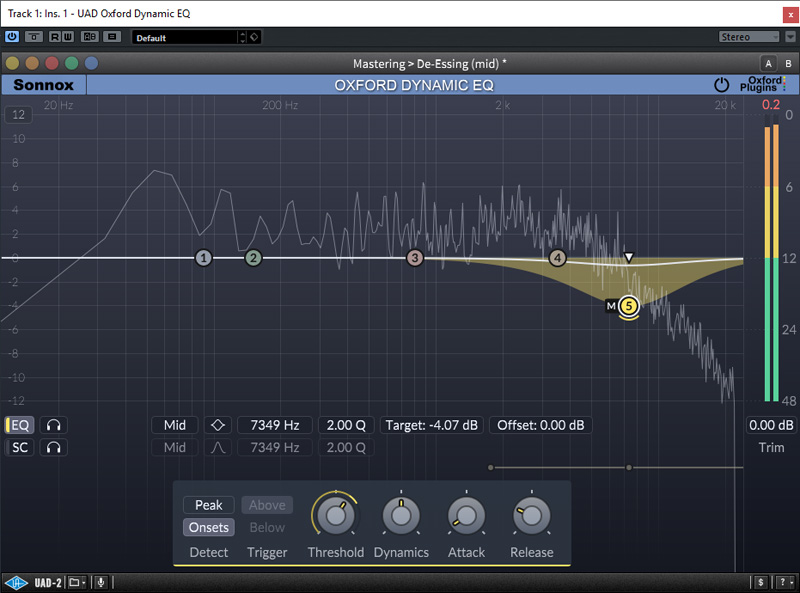Screen dimensions: 800x593
Task: Click the EQ headphone solo icon
Action: (x=53, y=425)
